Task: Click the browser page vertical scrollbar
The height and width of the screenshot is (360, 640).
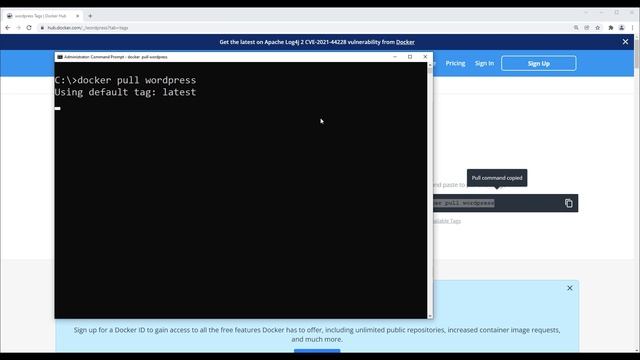Action: [637, 192]
